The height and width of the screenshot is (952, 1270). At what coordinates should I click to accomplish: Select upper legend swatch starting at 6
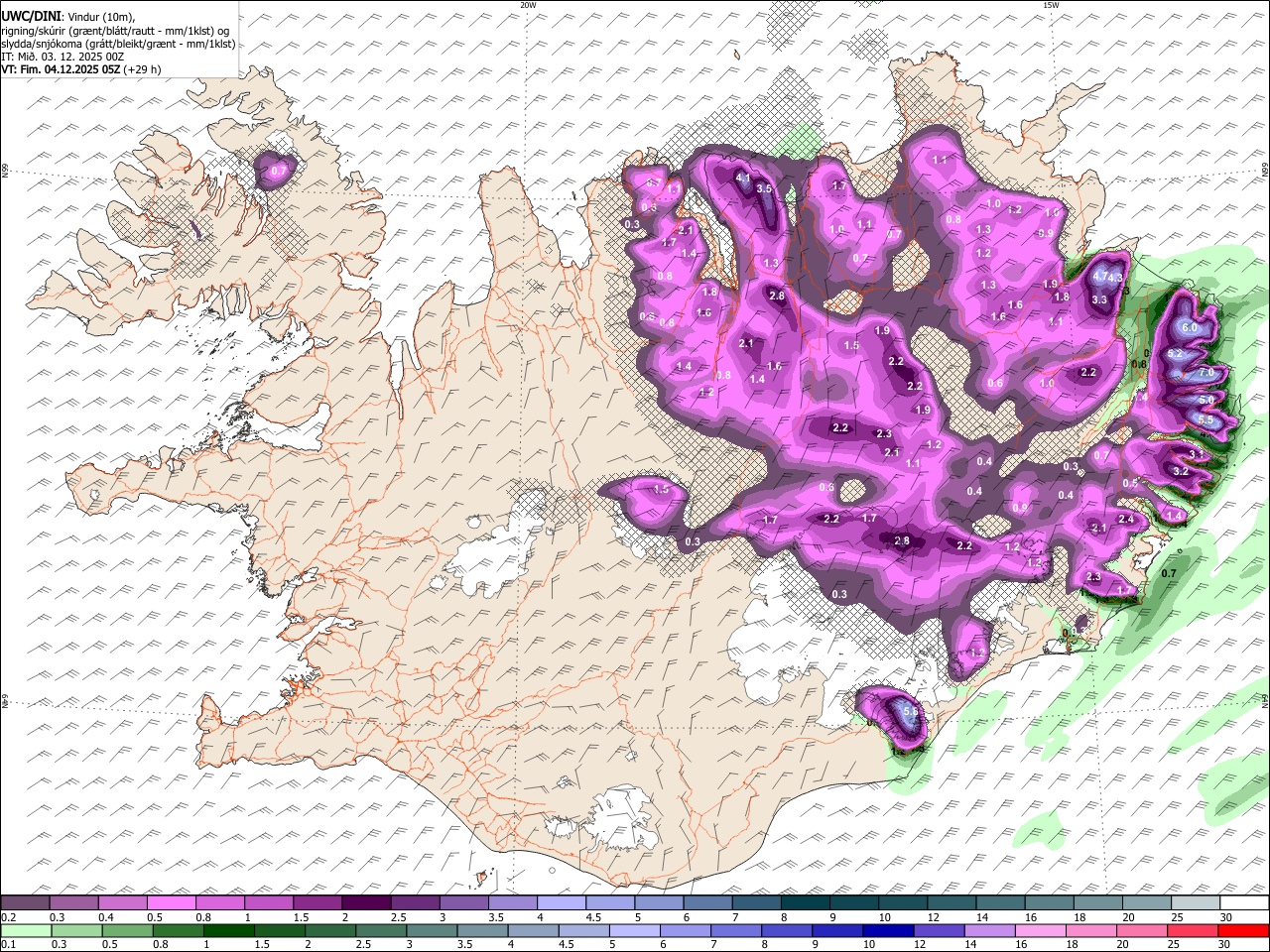[x=706, y=902]
